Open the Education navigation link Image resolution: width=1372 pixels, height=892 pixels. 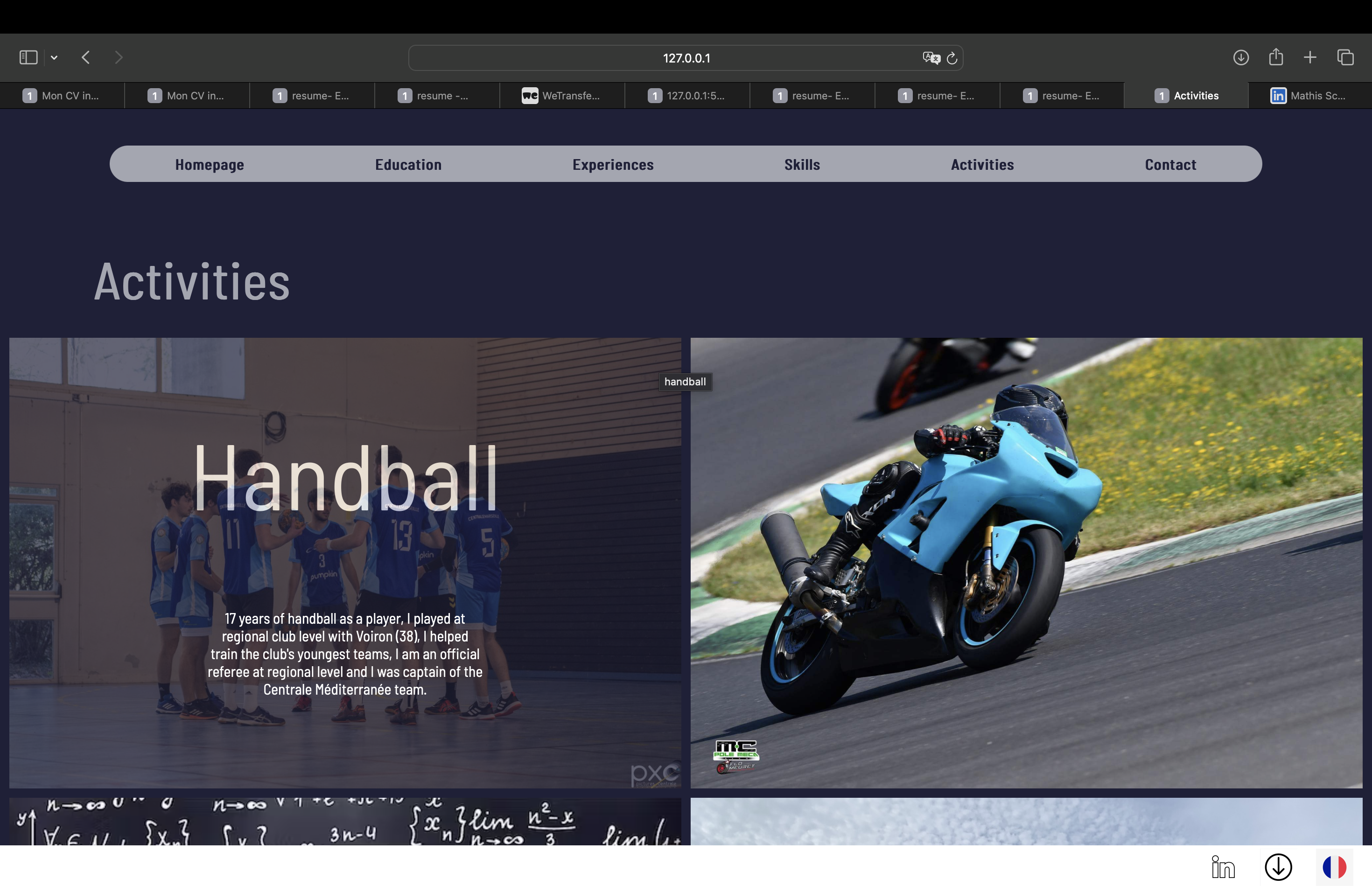(408, 165)
